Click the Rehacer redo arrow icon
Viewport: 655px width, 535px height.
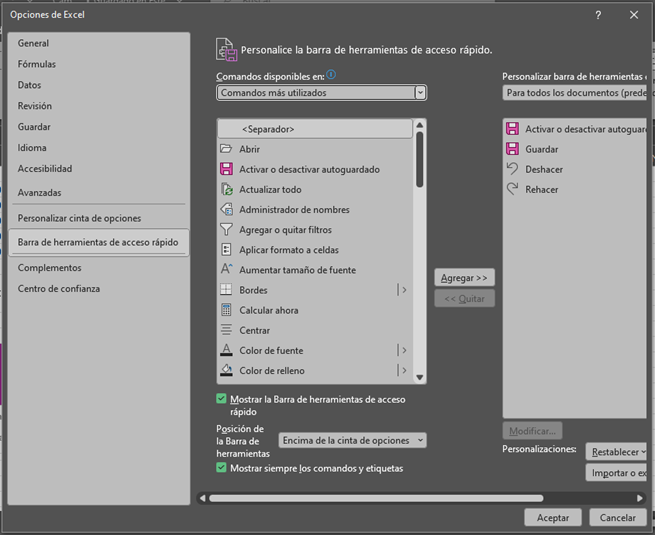[x=513, y=189]
